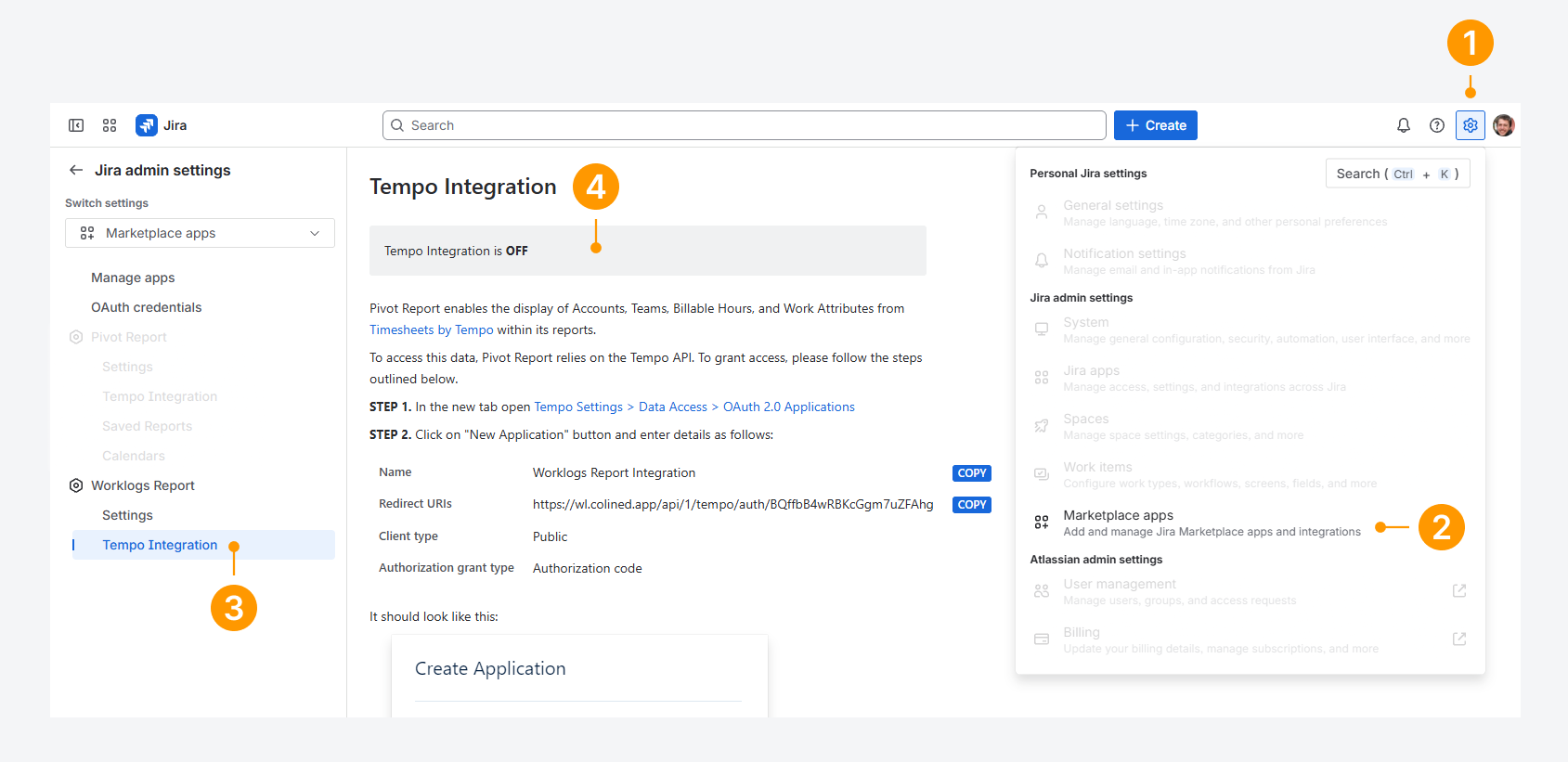Open Manage apps in sidebar
The image size is (1568, 762).
tap(133, 278)
